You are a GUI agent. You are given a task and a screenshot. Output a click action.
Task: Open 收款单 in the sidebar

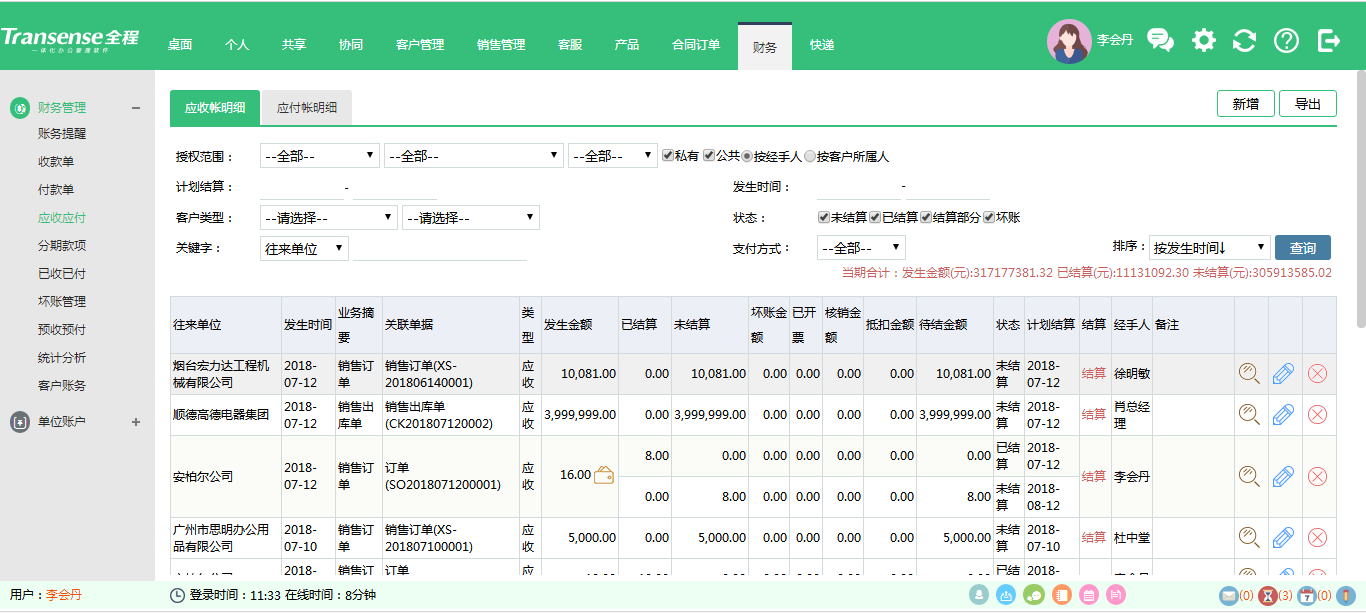[56, 162]
